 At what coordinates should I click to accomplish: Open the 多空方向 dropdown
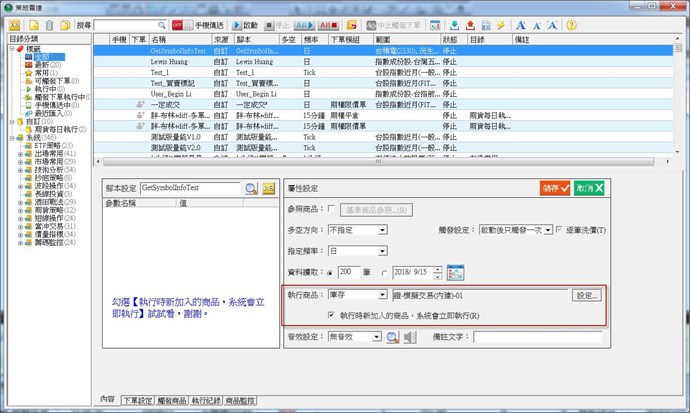click(380, 229)
